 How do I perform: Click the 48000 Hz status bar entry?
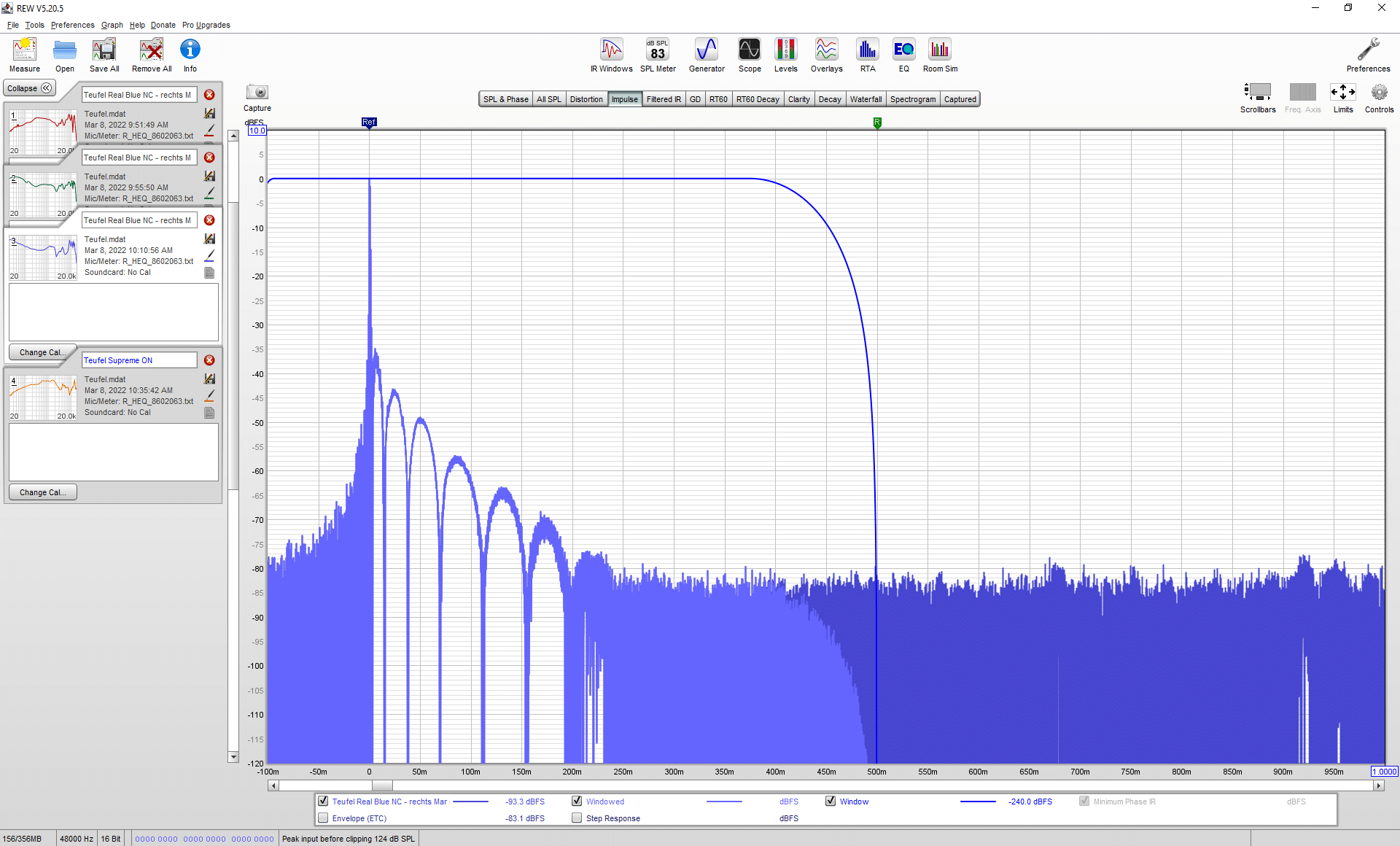(x=77, y=839)
